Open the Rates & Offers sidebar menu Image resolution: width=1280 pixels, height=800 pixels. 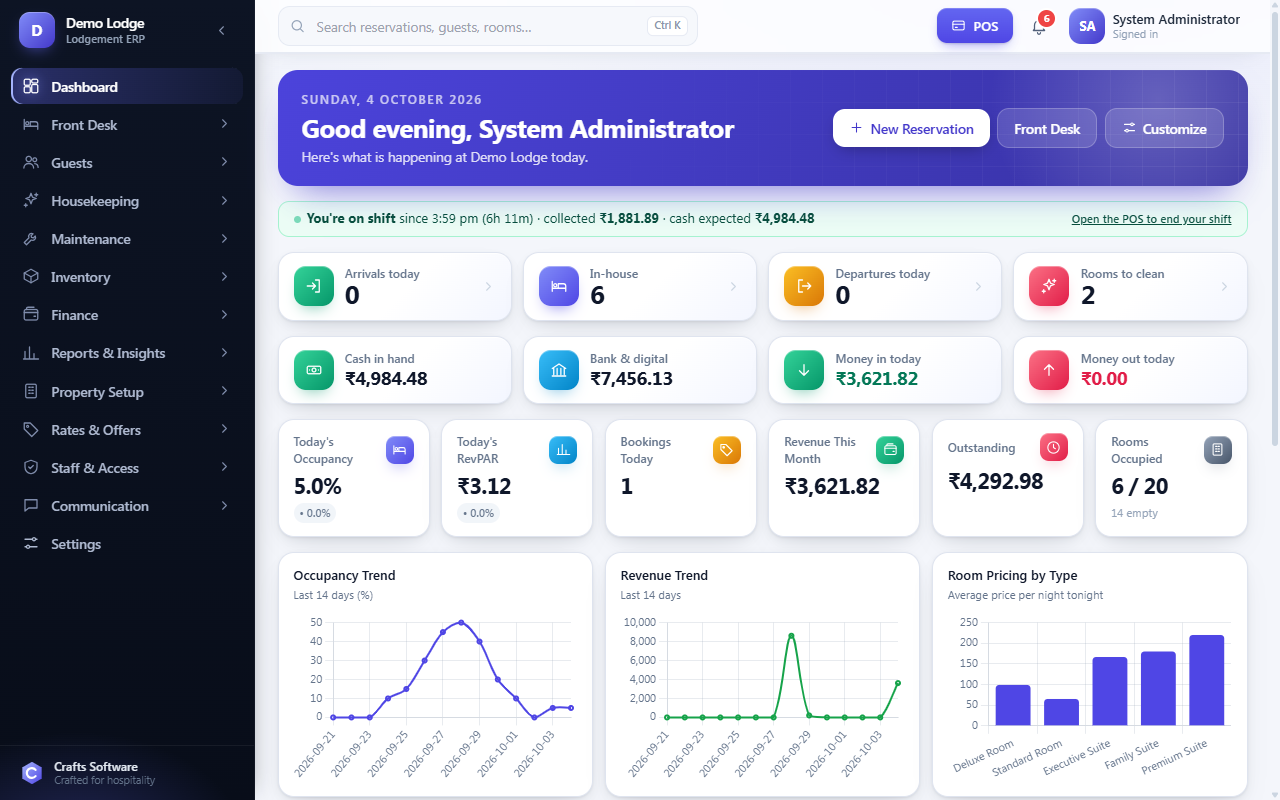click(127, 430)
